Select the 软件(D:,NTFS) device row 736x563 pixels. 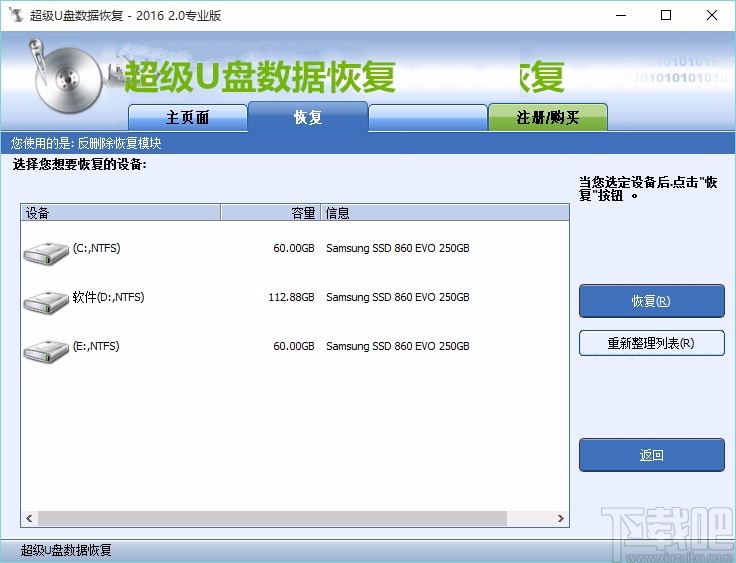point(295,302)
